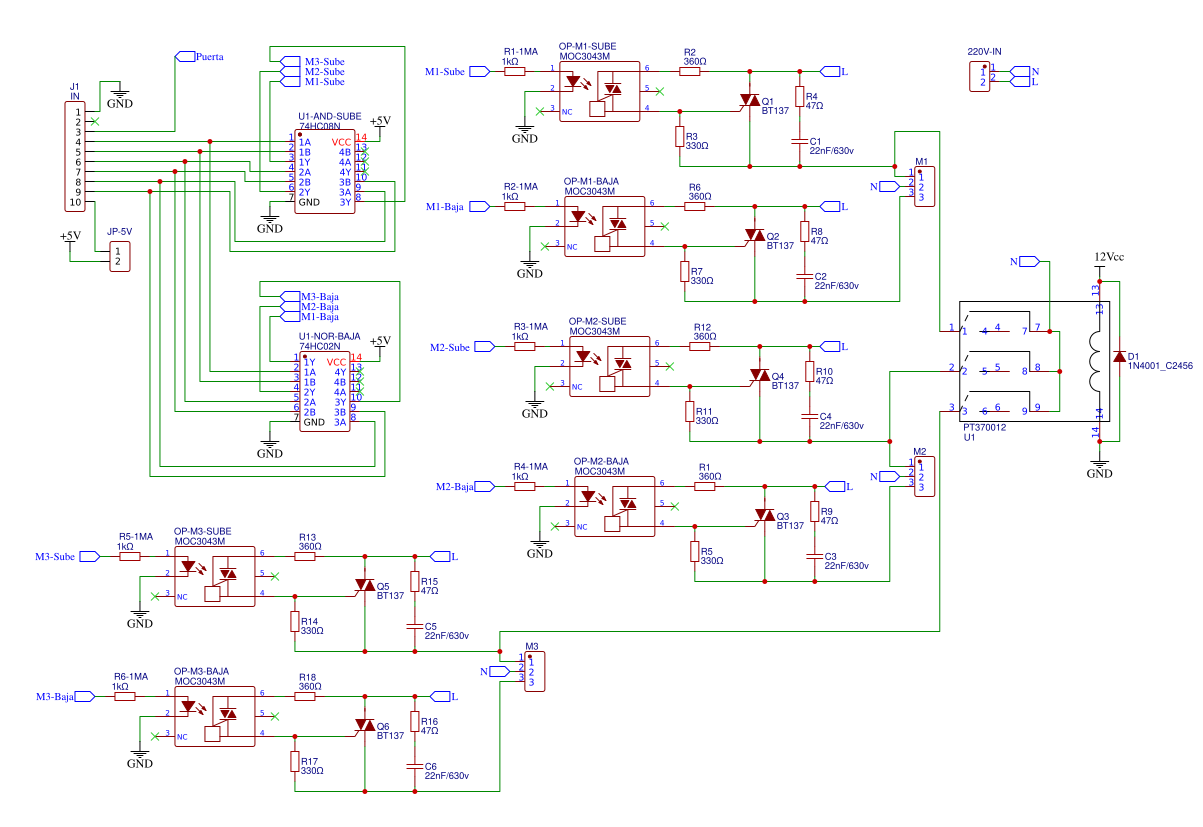The image size is (1203, 827).
Task: Click capacitor C4 22nF/630v
Action: point(809,416)
